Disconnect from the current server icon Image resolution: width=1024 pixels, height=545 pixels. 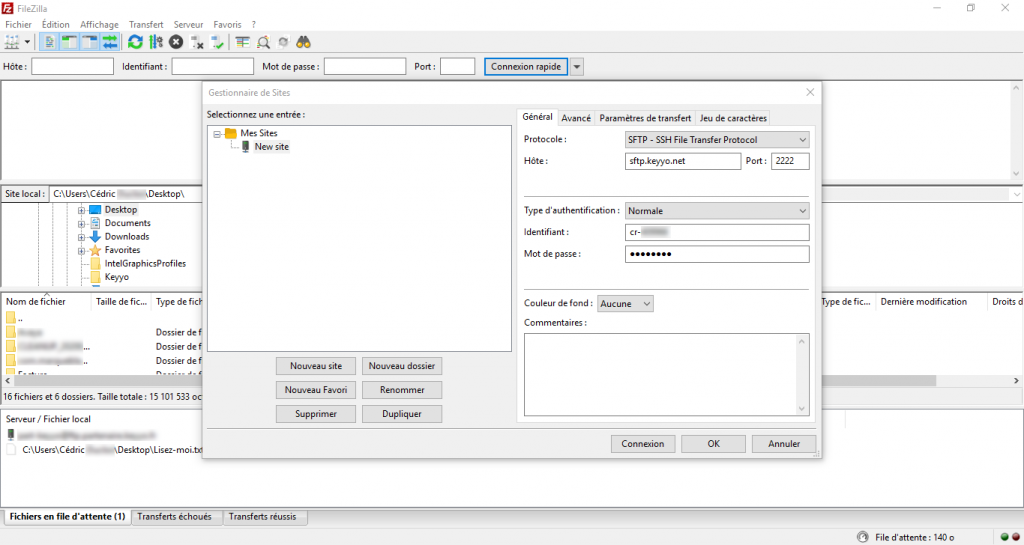[197, 42]
